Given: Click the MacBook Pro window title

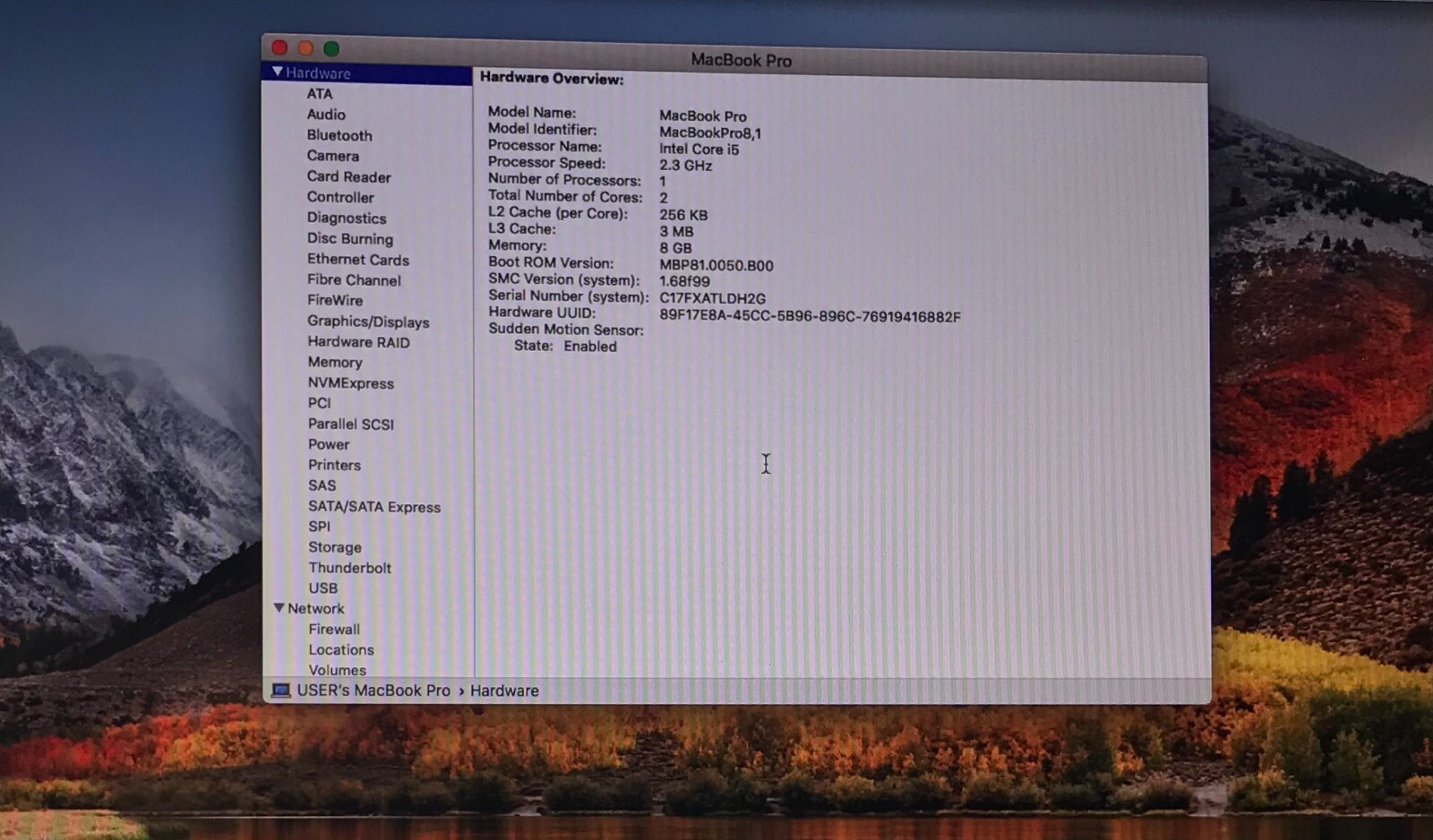Looking at the screenshot, I should (x=741, y=60).
